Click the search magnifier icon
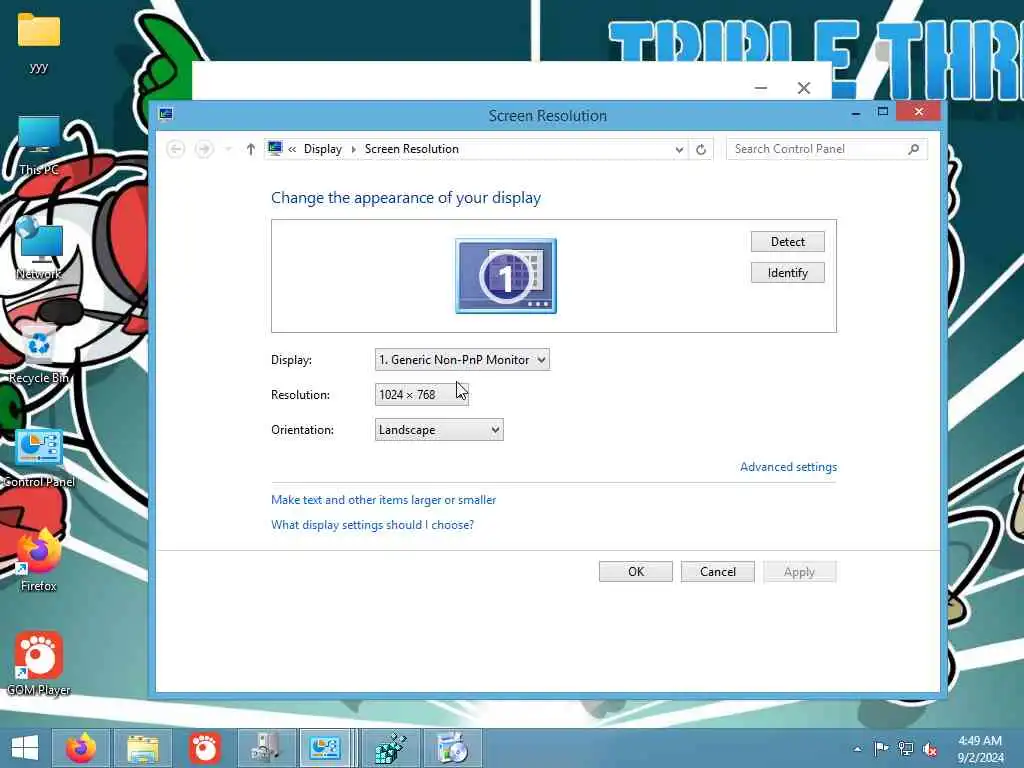The width and height of the screenshot is (1024, 768). click(914, 149)
